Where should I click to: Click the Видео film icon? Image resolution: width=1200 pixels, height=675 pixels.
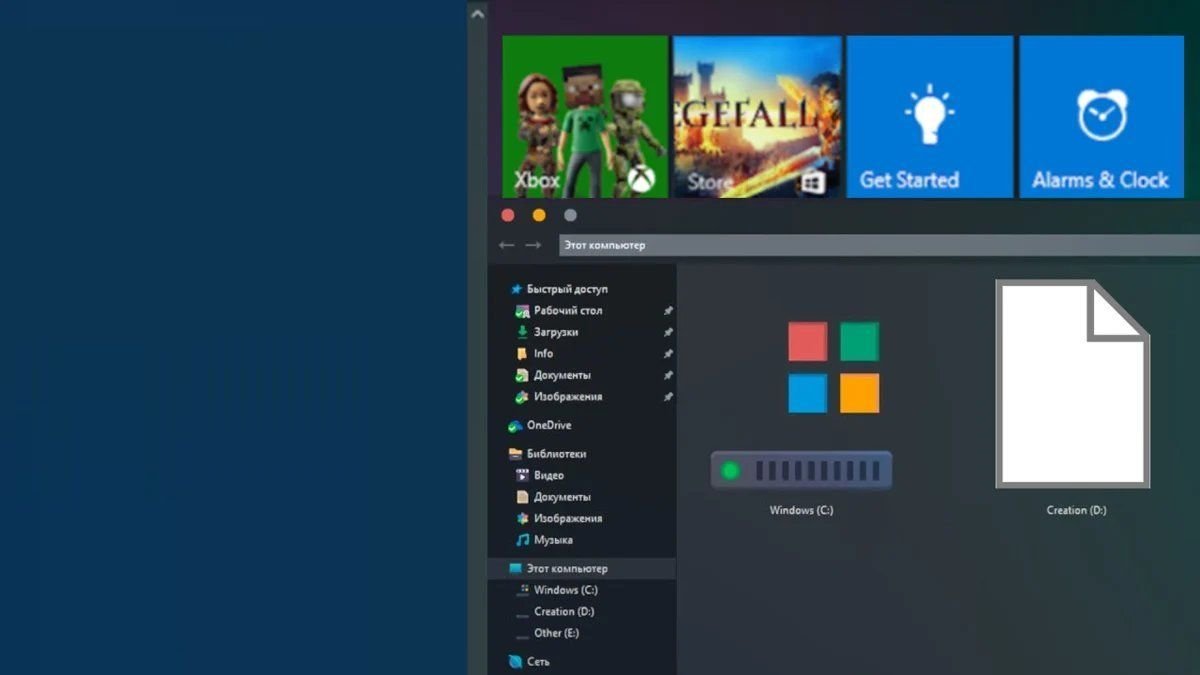tap(521, 476)
